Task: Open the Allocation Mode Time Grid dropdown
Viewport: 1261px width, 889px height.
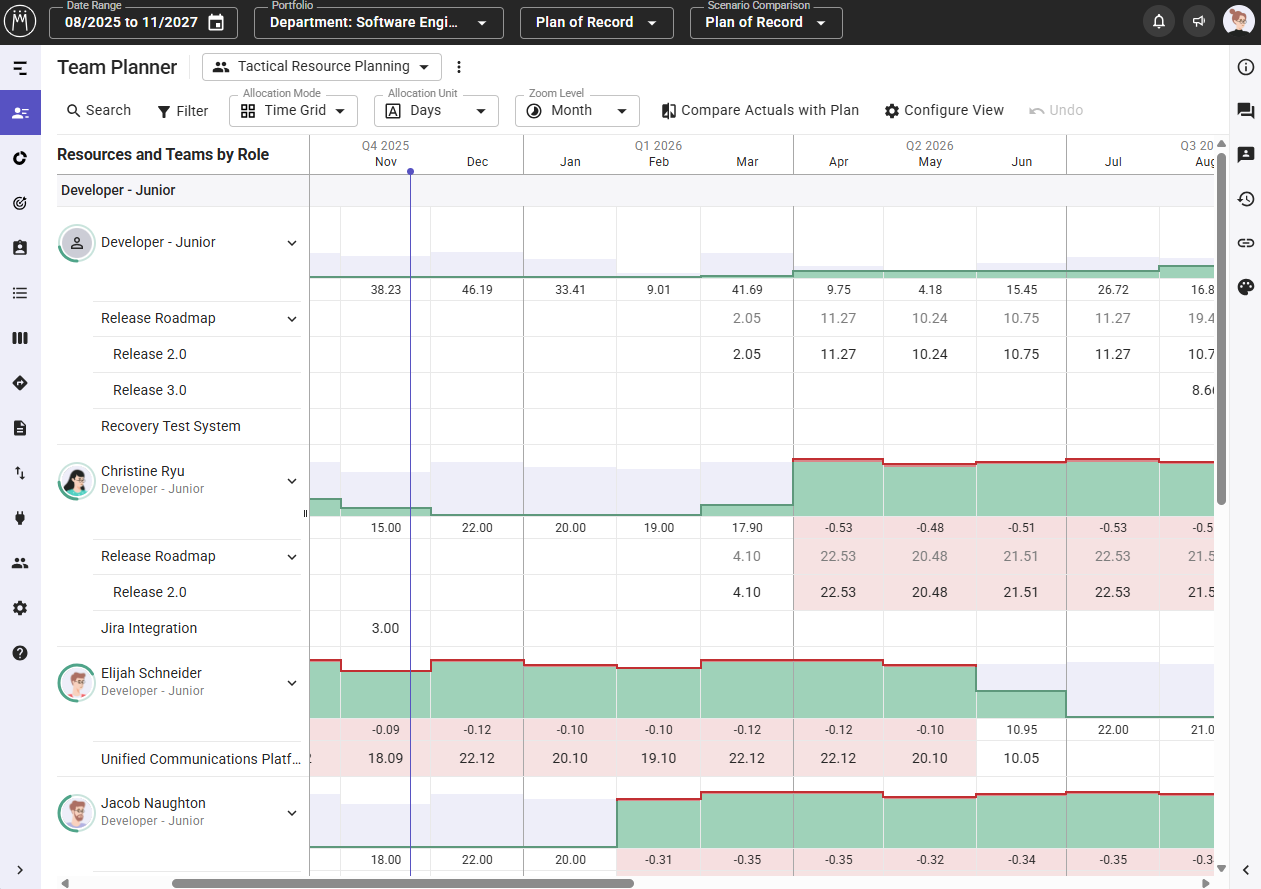Action: pyautogui.click(x=293, y=110)
